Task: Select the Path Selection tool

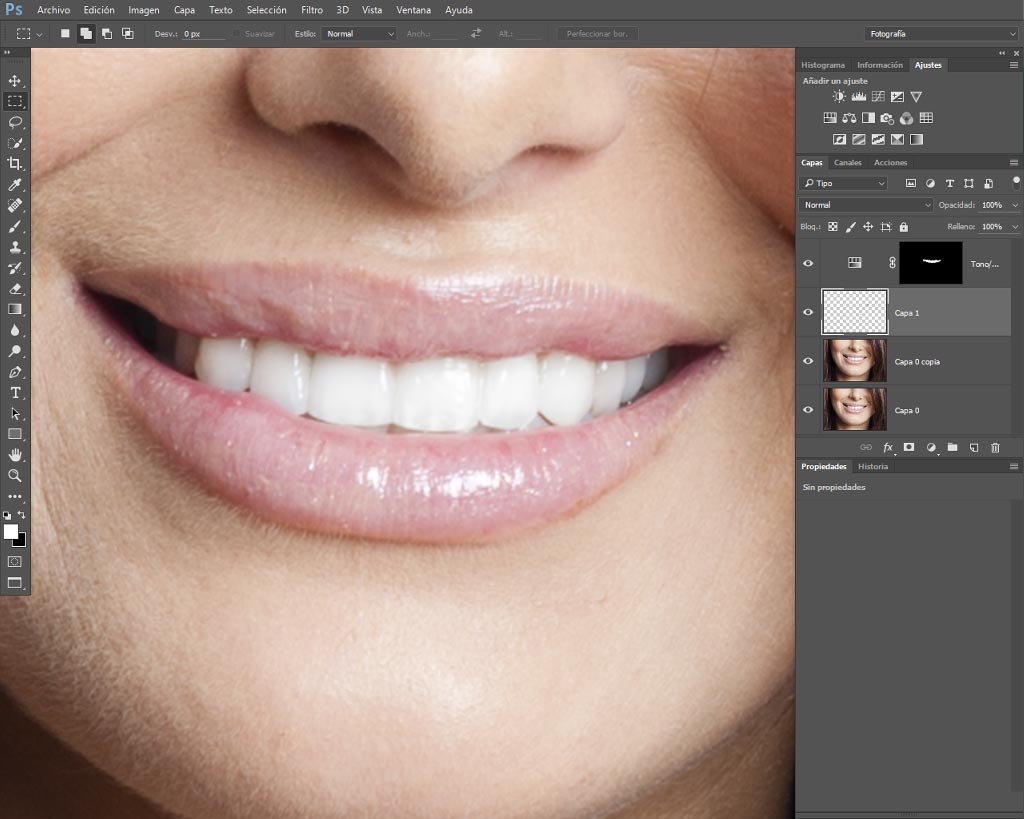Action: [x=14, y=413]
